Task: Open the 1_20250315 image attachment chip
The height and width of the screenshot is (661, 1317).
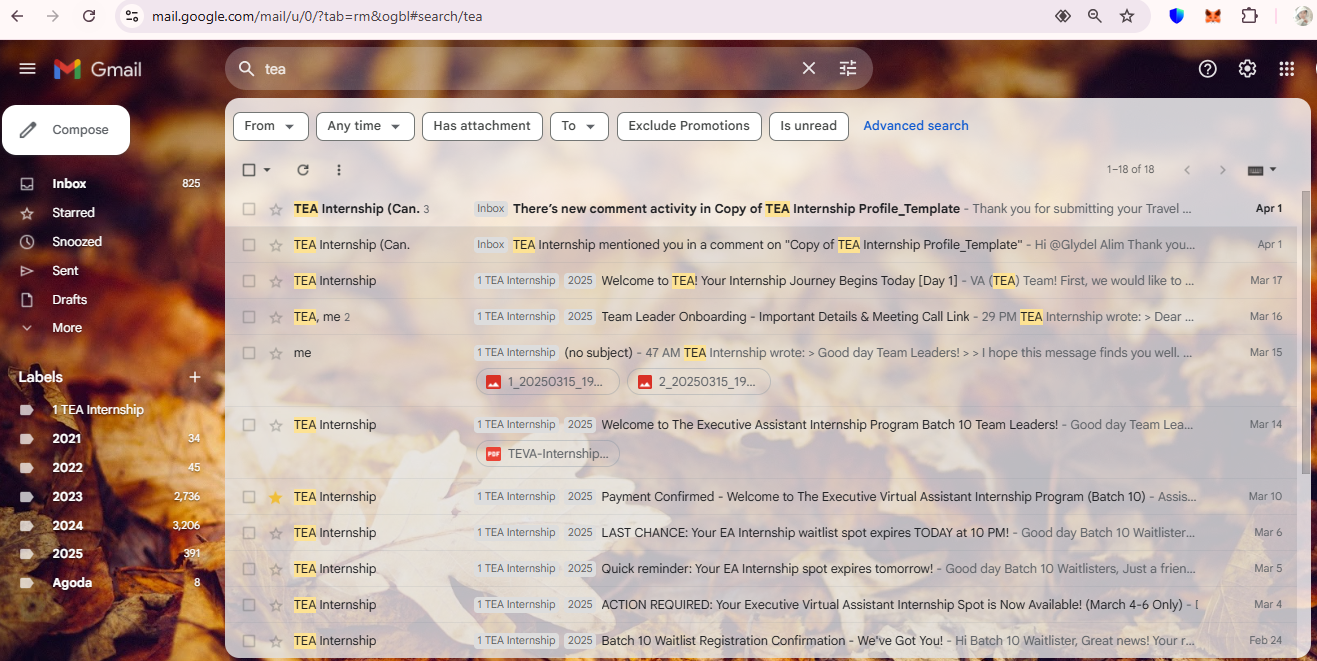Action: 547,382
